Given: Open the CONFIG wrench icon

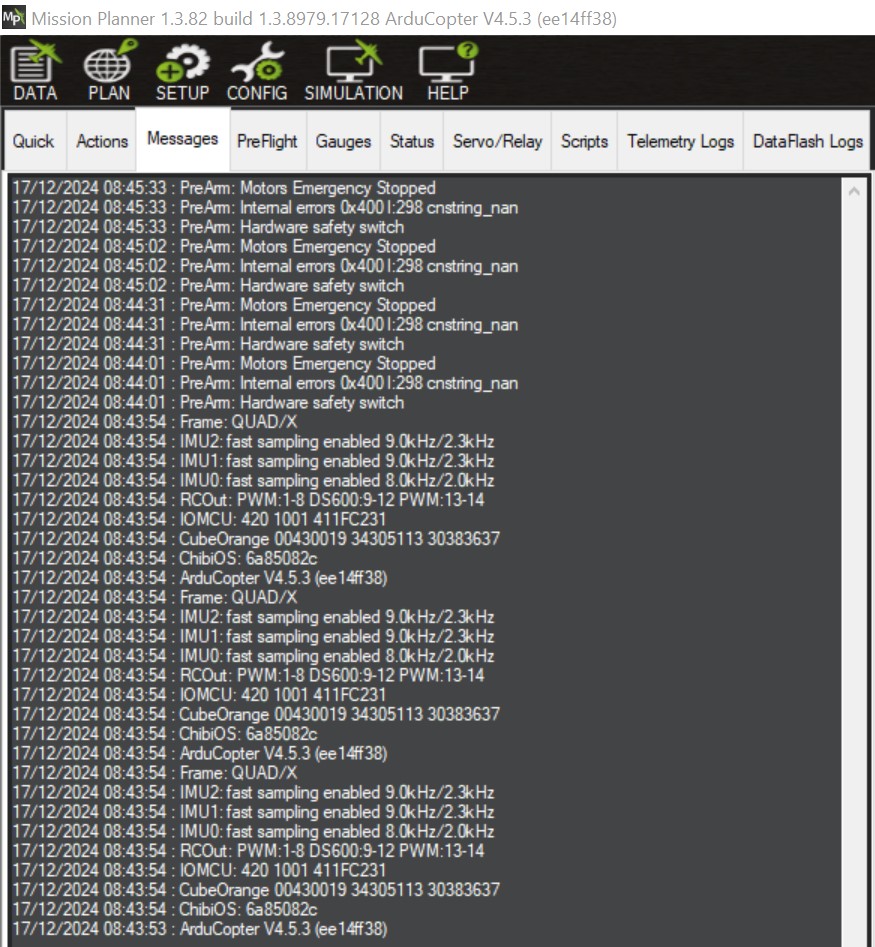Looking at the screenshot, I should coord(257,71).
